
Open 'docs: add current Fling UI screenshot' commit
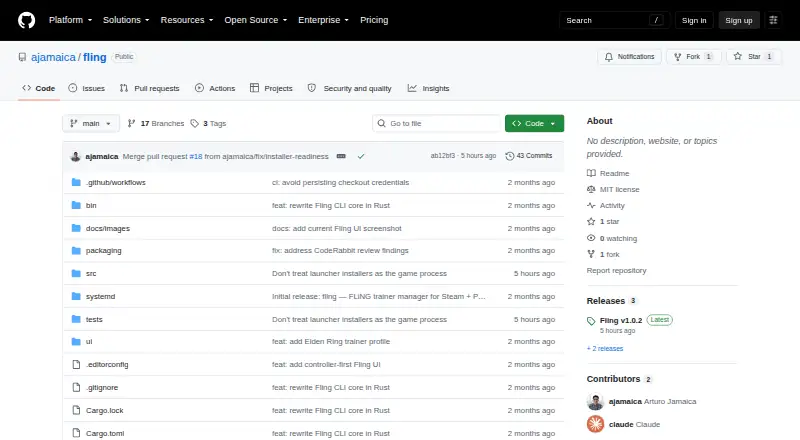(x=337, y=228)
